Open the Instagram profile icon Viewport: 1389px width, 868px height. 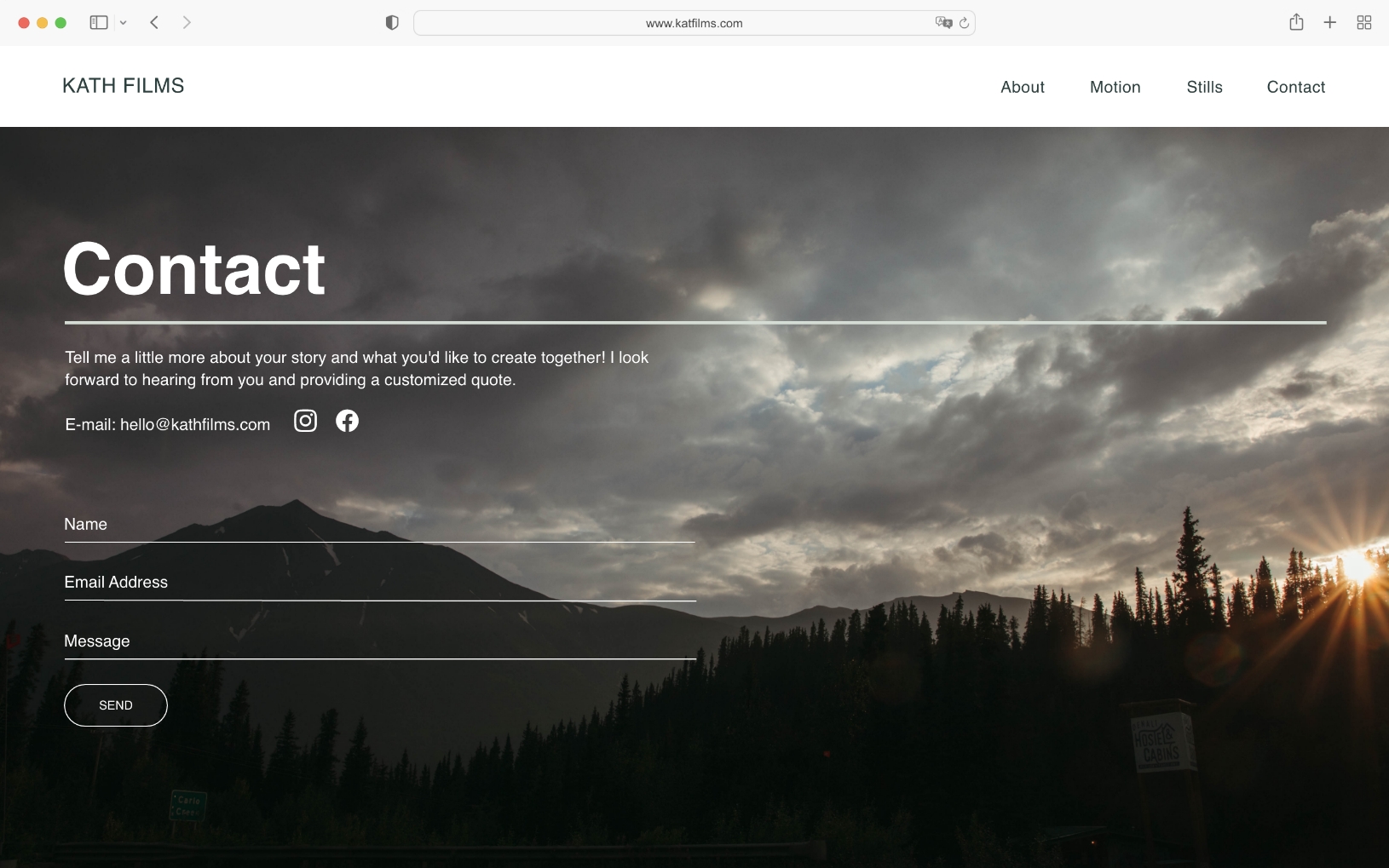click(305, 421)
